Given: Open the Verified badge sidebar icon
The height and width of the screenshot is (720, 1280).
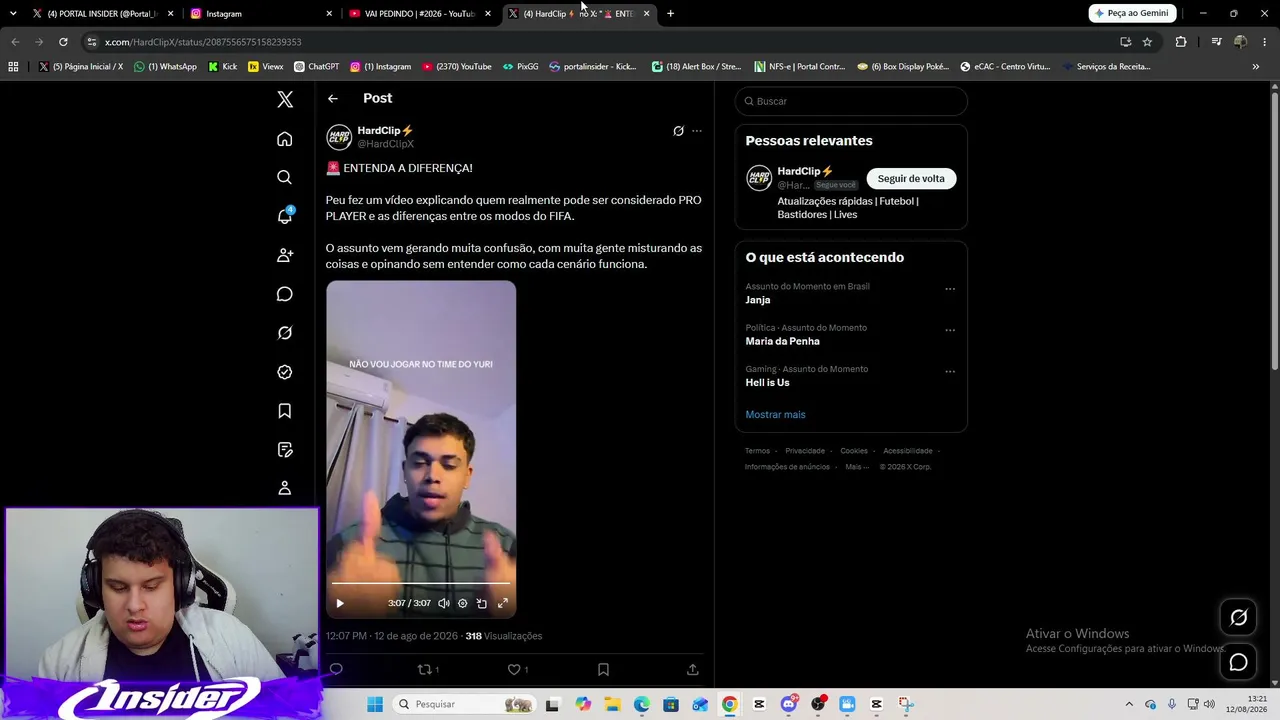Looking at the screenshot, I should pos(285,372).
